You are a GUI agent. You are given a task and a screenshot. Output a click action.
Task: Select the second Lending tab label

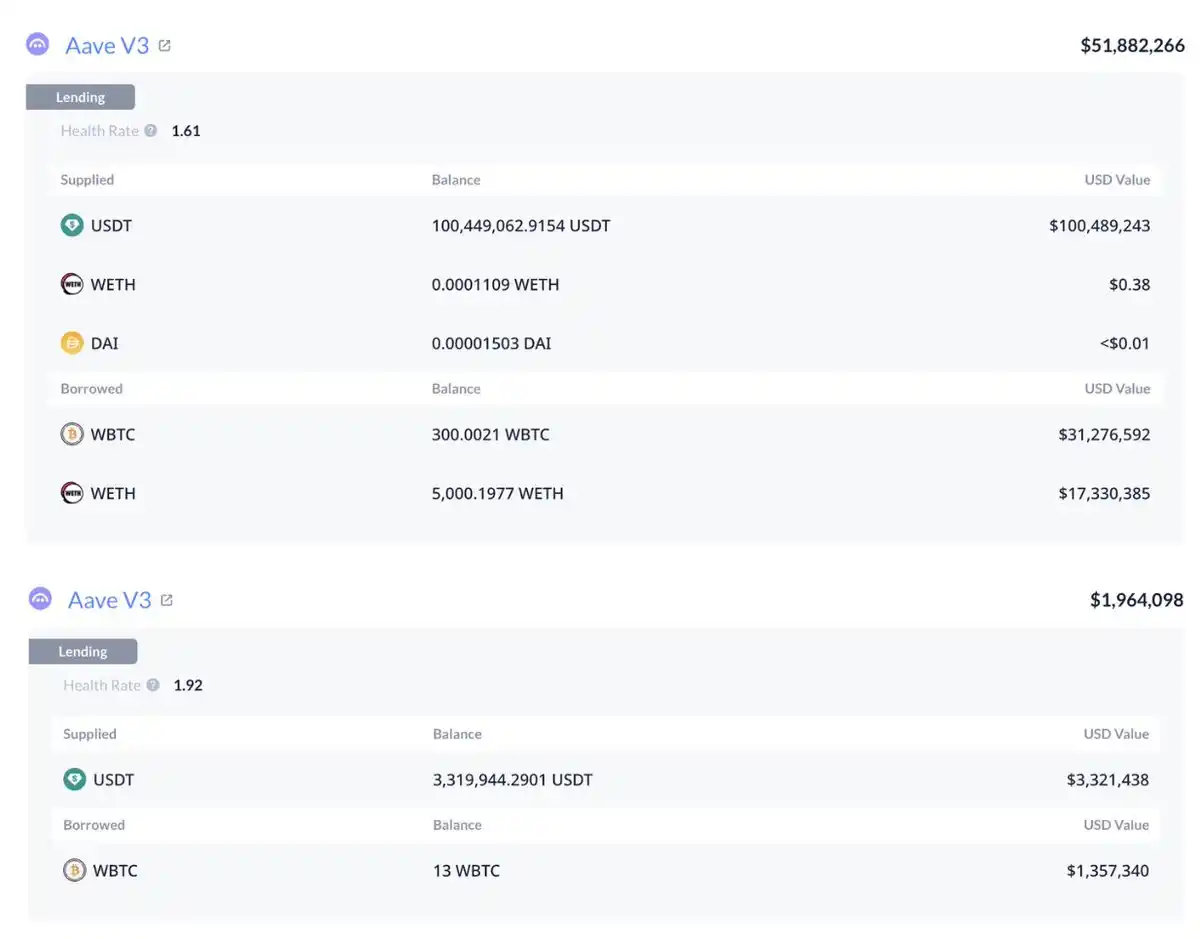pos(83,652)
